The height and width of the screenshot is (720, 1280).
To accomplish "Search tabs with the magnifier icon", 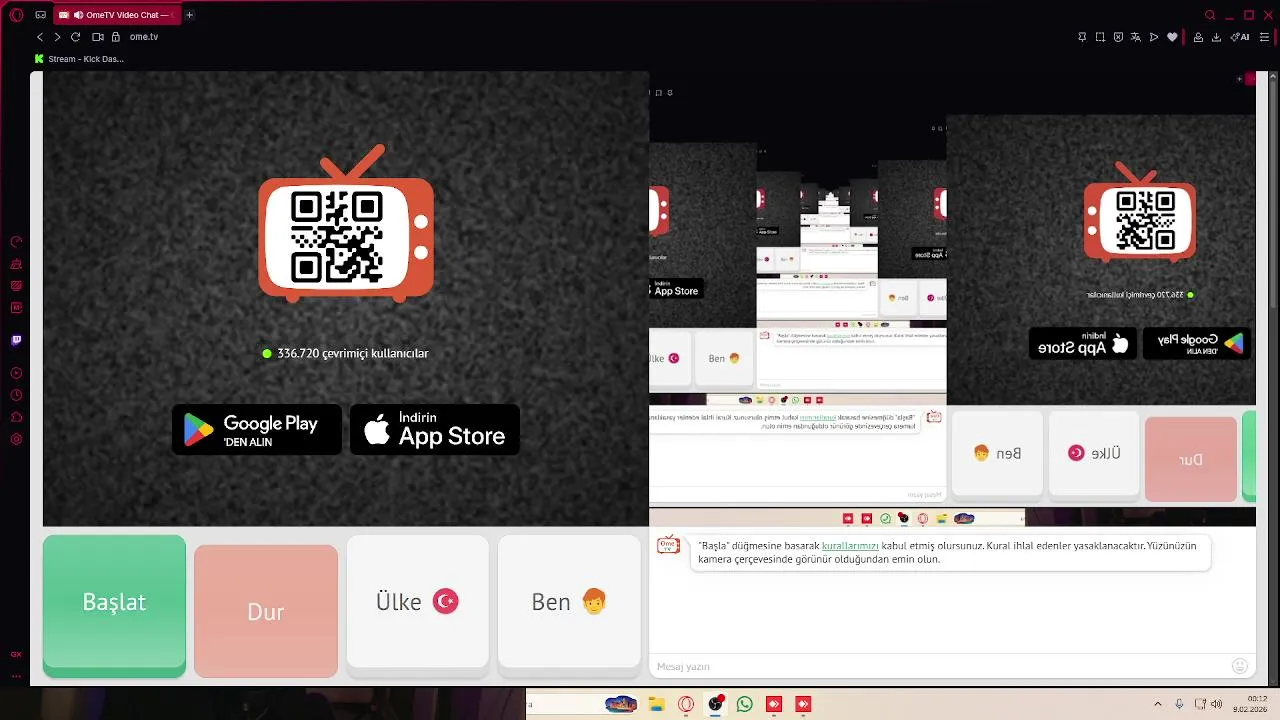I will [1210, 15].
